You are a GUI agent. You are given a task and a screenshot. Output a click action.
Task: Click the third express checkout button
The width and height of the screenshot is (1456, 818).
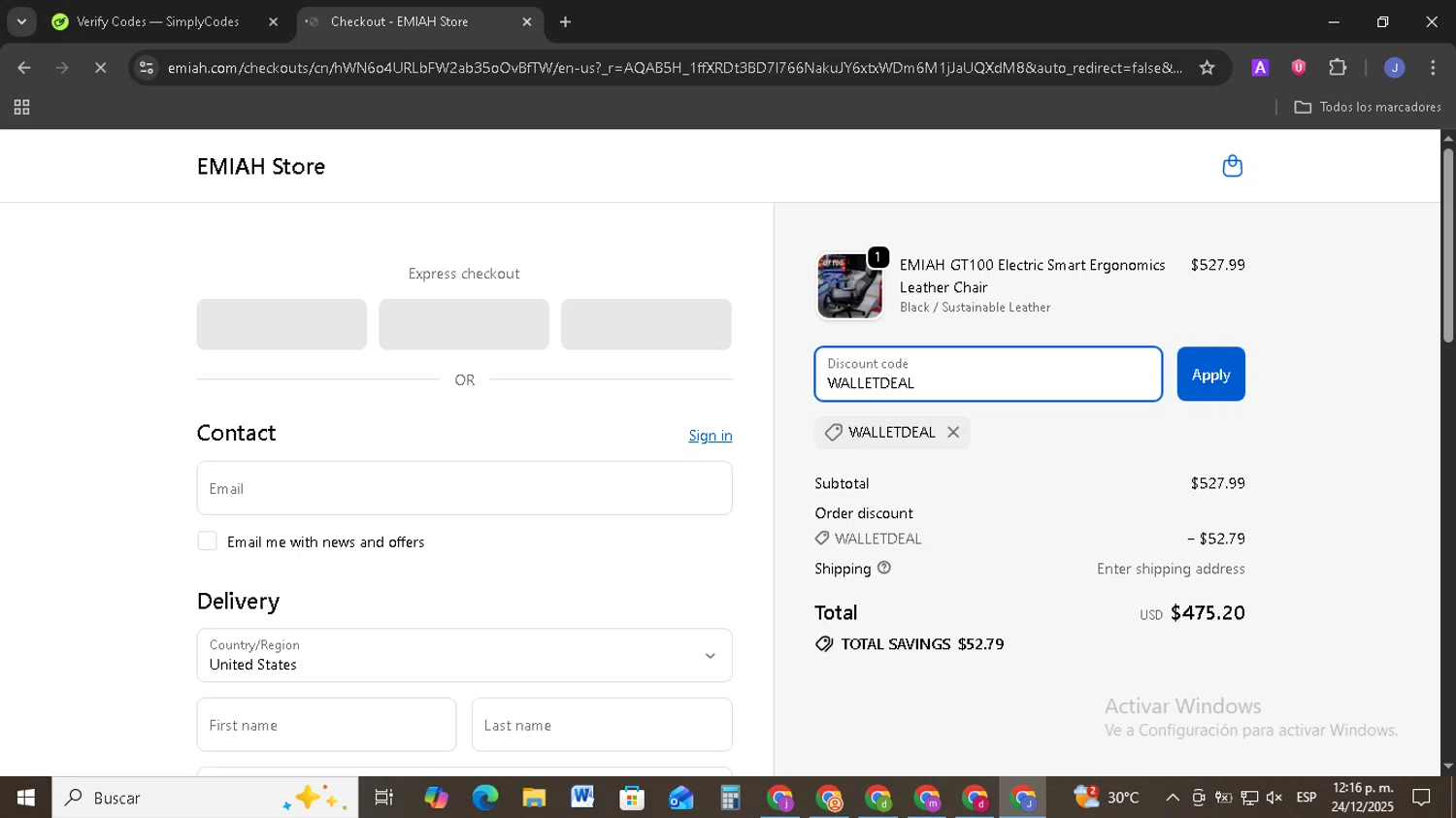coord(645,324)
